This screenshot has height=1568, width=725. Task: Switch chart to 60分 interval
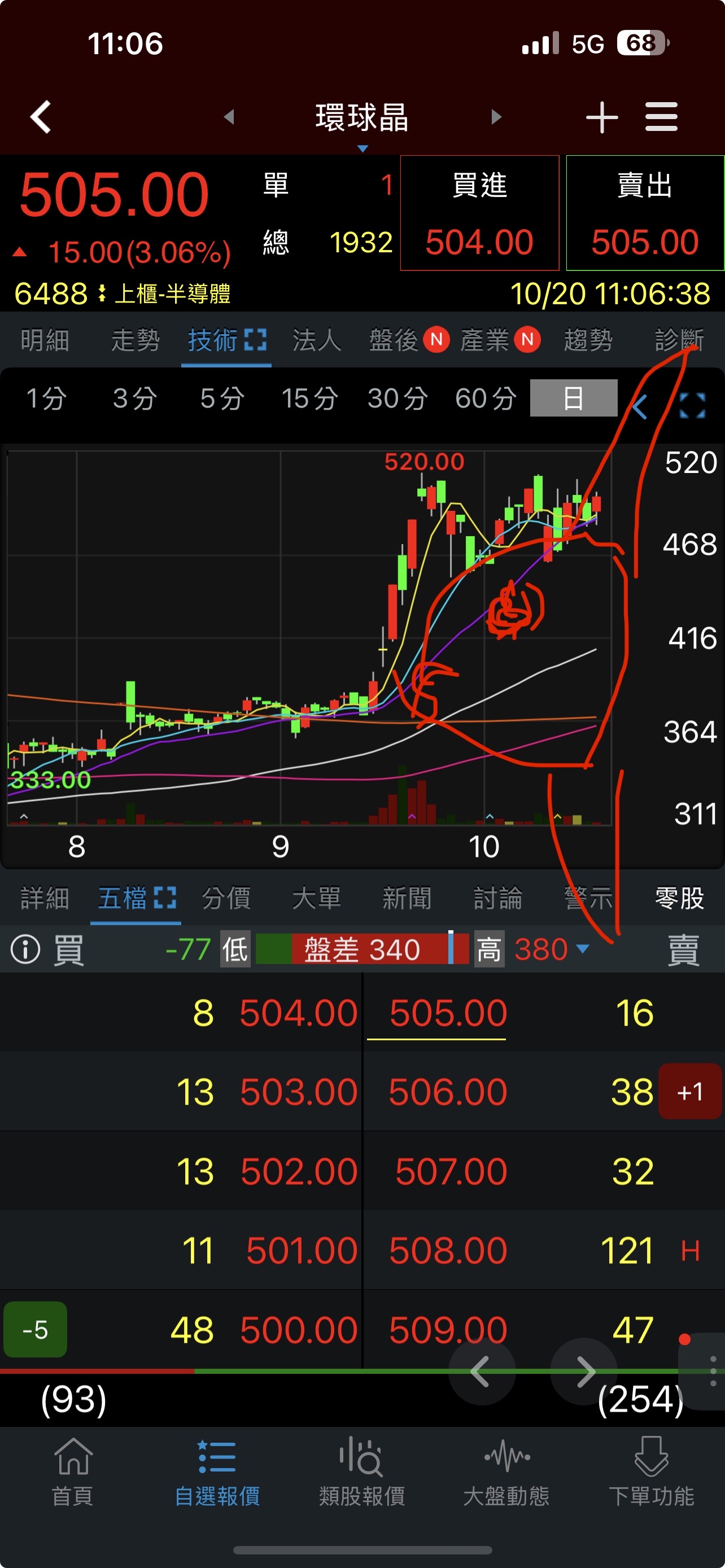click(x=486, y=398)
